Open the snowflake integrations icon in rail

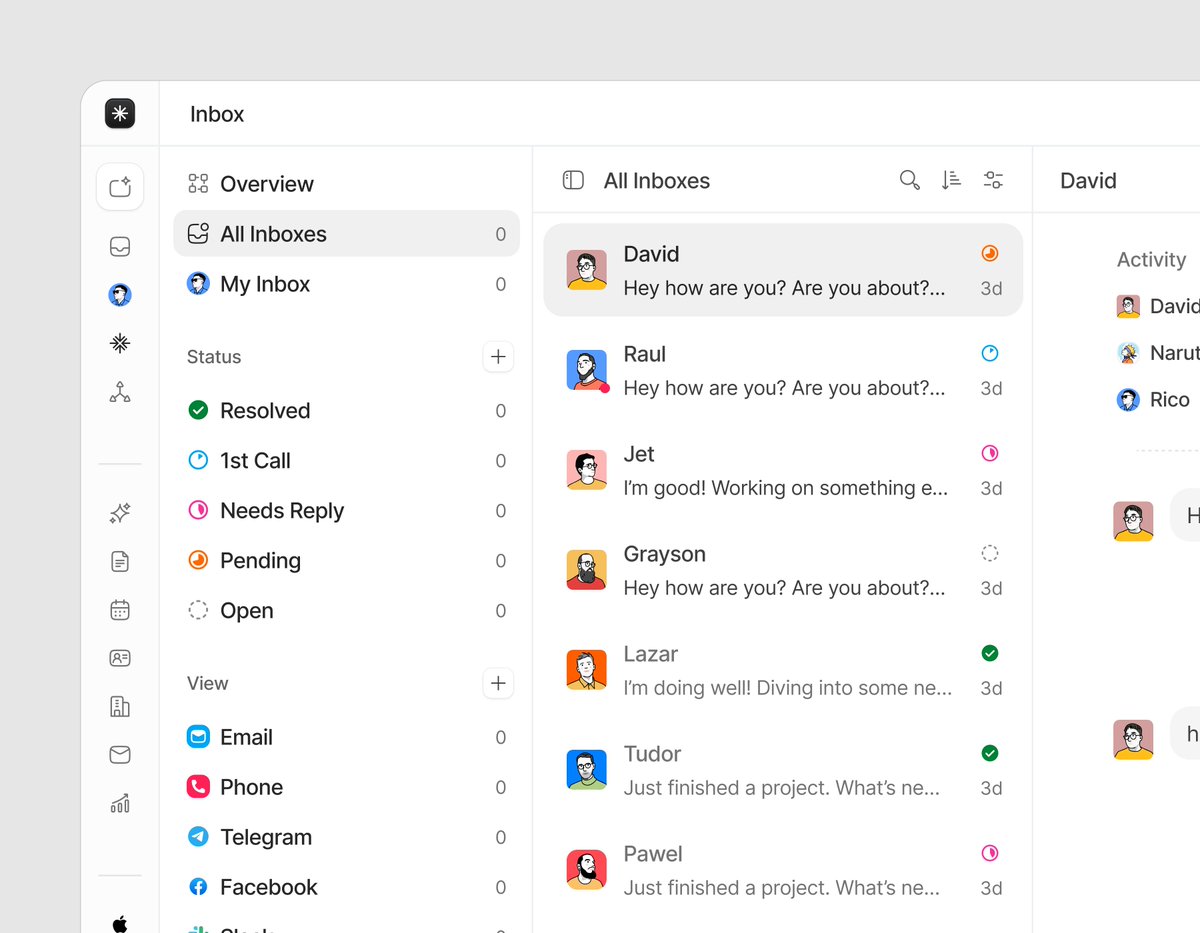120,343
